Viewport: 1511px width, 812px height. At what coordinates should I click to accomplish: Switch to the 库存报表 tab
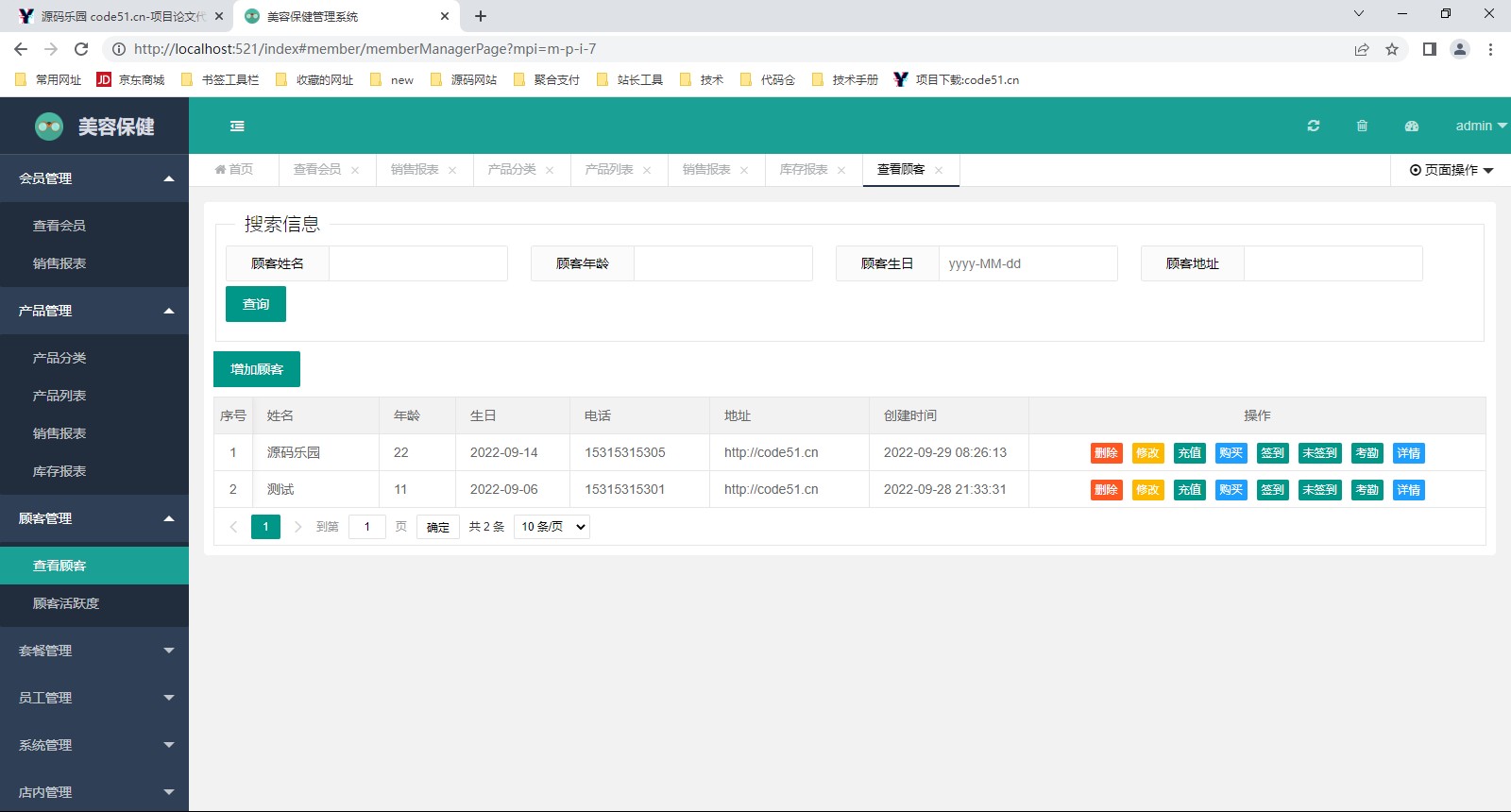pyautogui.click(x=804, y=169)
